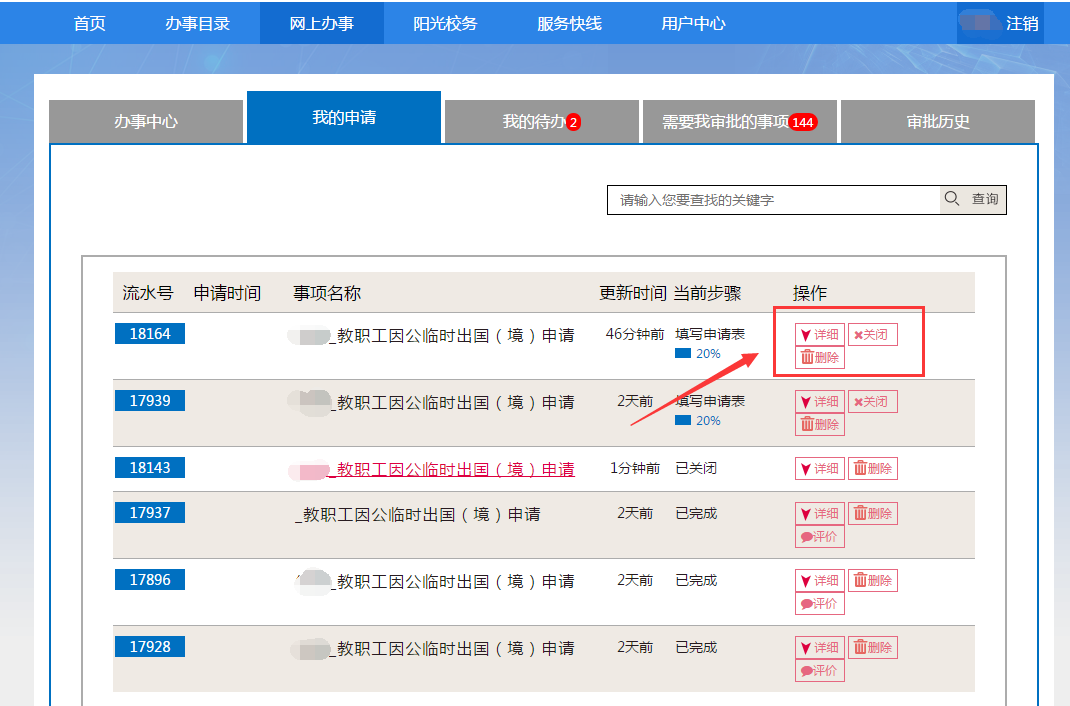Switch to the 我的待办 tab
The width and height of the screenshot is (1070, 706).
(x=541, y=122)
